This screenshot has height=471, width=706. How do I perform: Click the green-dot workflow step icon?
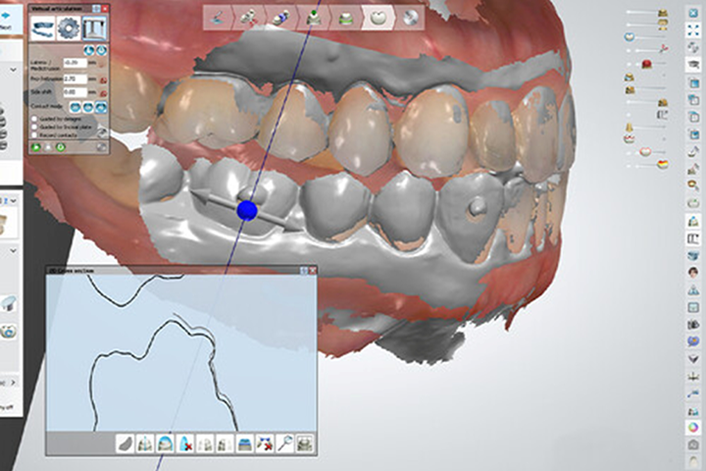(x=314, y=17)
